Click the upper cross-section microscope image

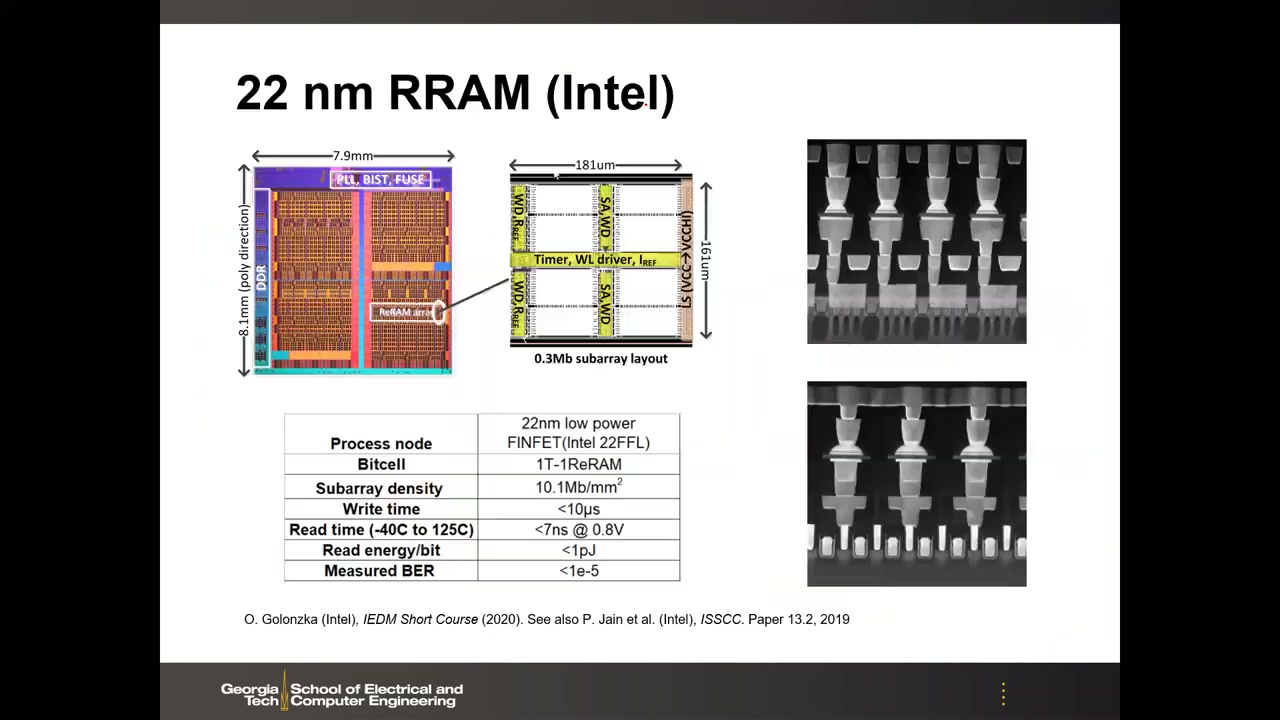tap(916, 241)
